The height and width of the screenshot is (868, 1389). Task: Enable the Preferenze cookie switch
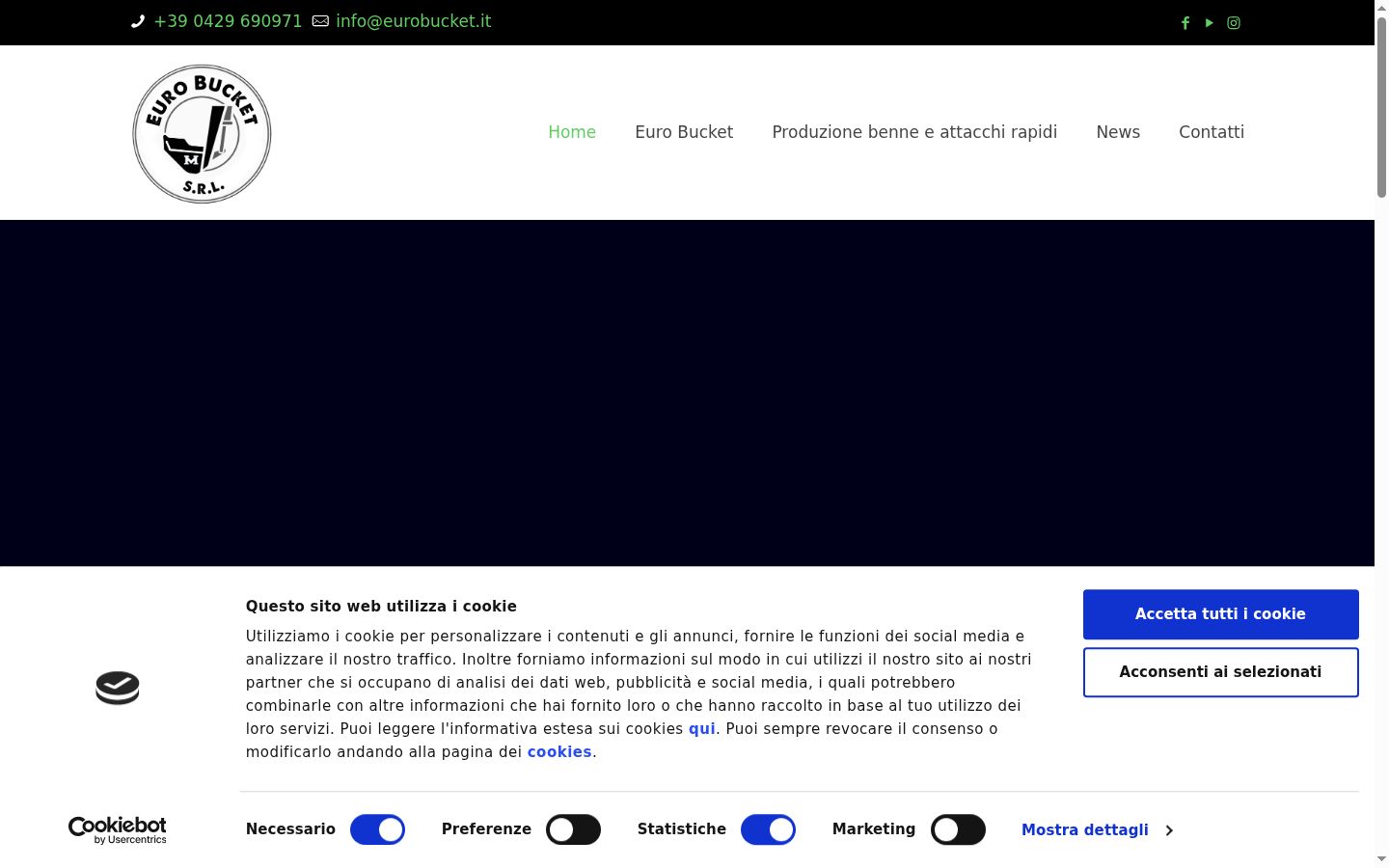(573, 829)
